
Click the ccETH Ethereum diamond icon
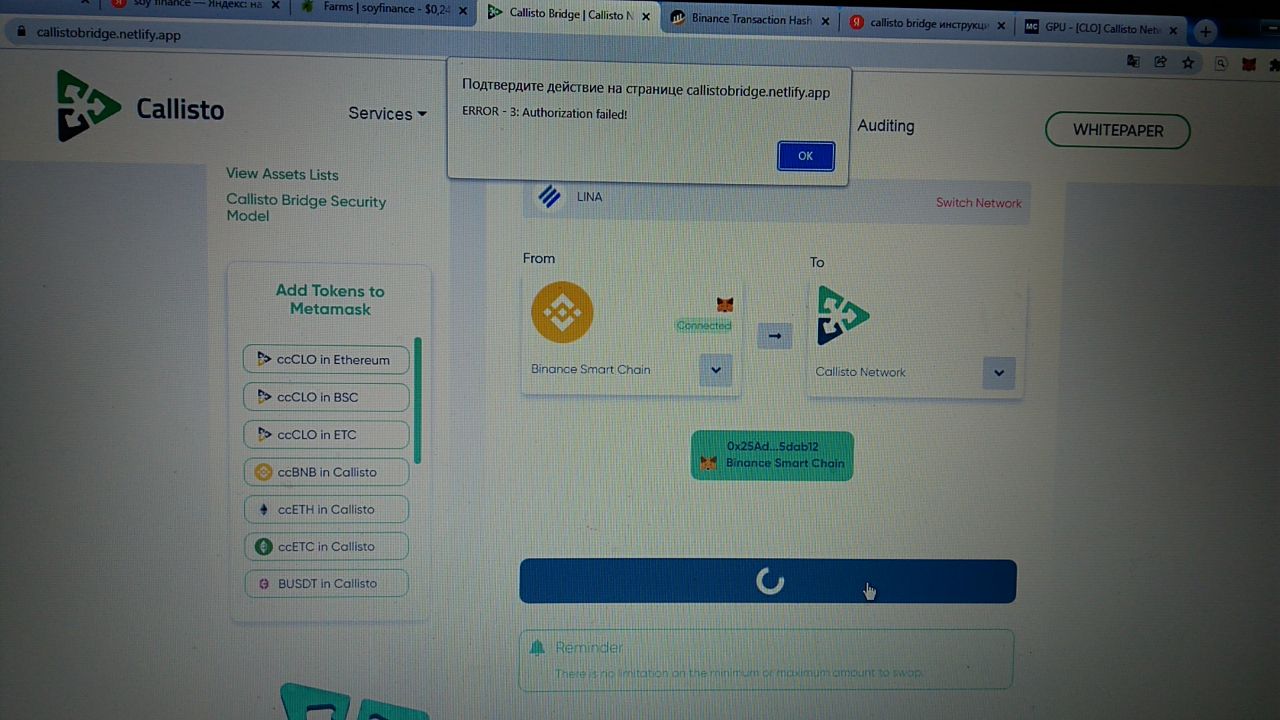coord(264,509)
